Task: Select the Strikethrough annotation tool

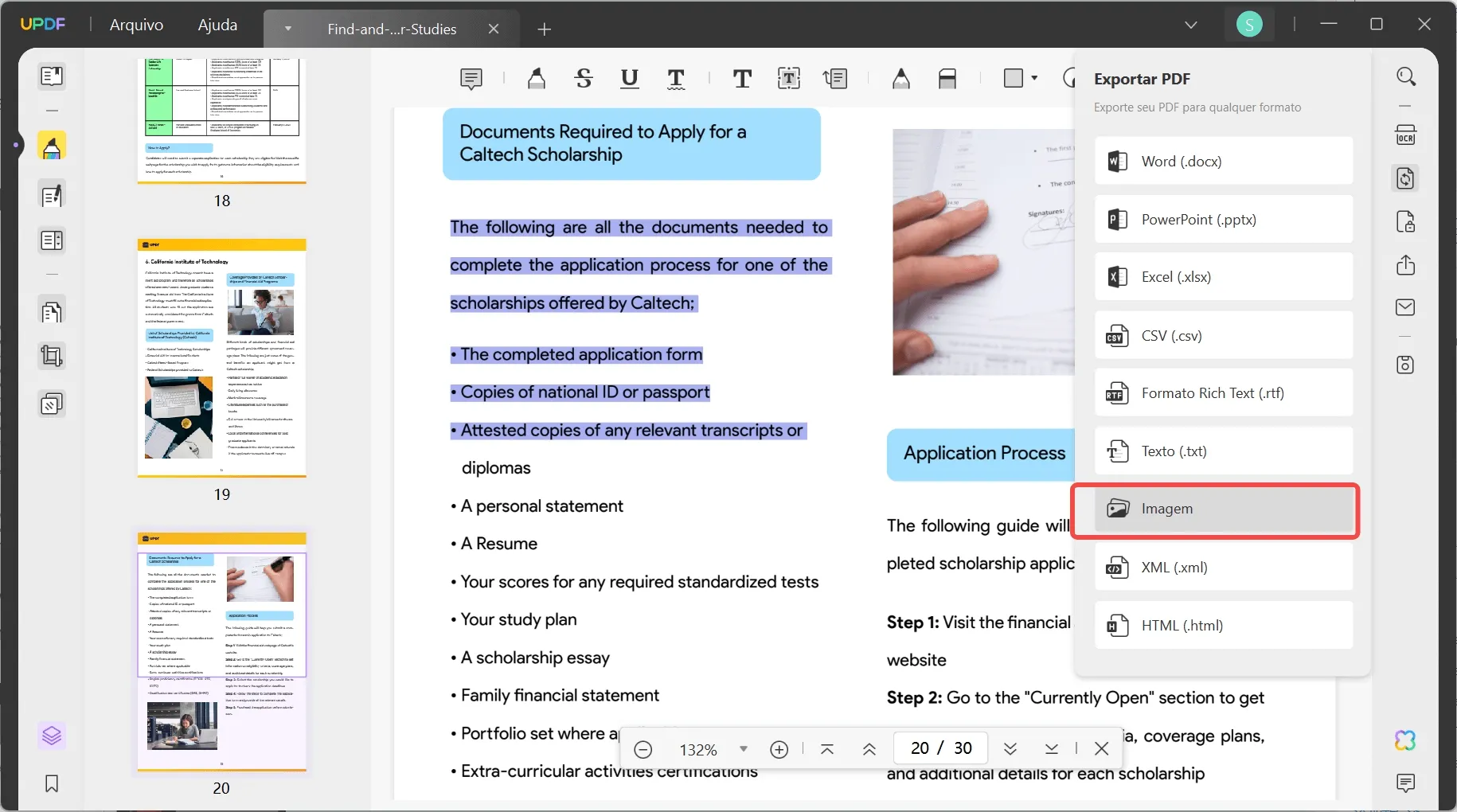Action: 584,78
